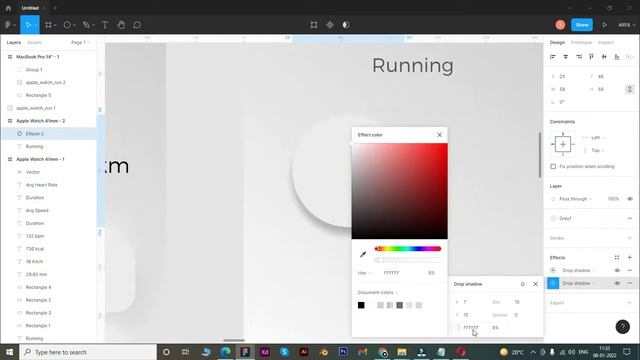The height and width of the screenshot is (360, 640).
Task: Align right using the alignment icon
Action: [x=579, y=57]
